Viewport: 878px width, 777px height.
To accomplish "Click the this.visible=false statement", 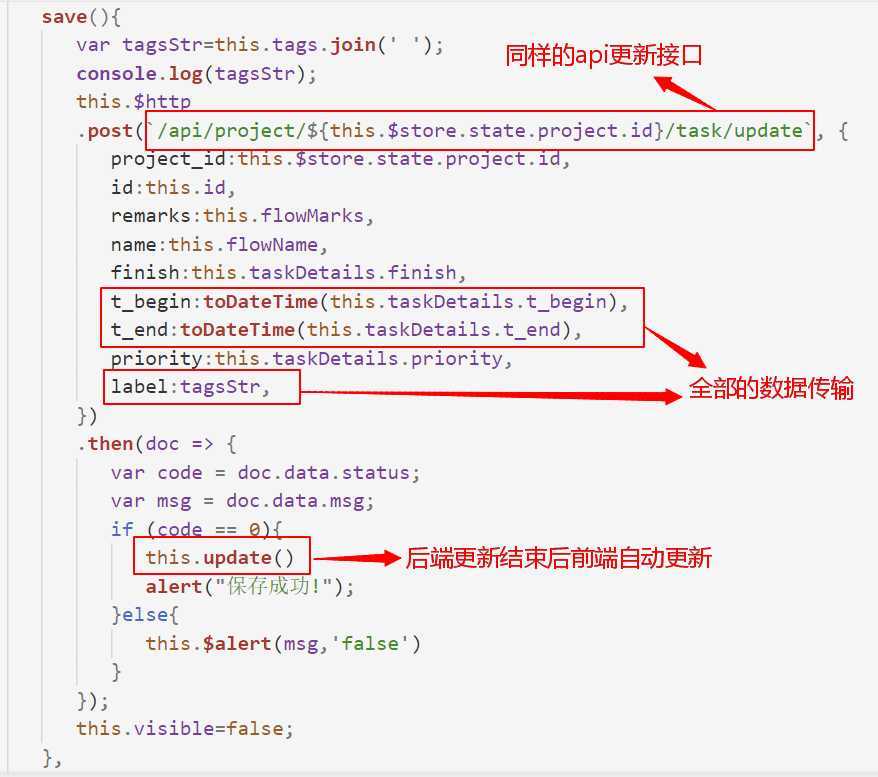I will pyautogui.click(x=185, y=728).
